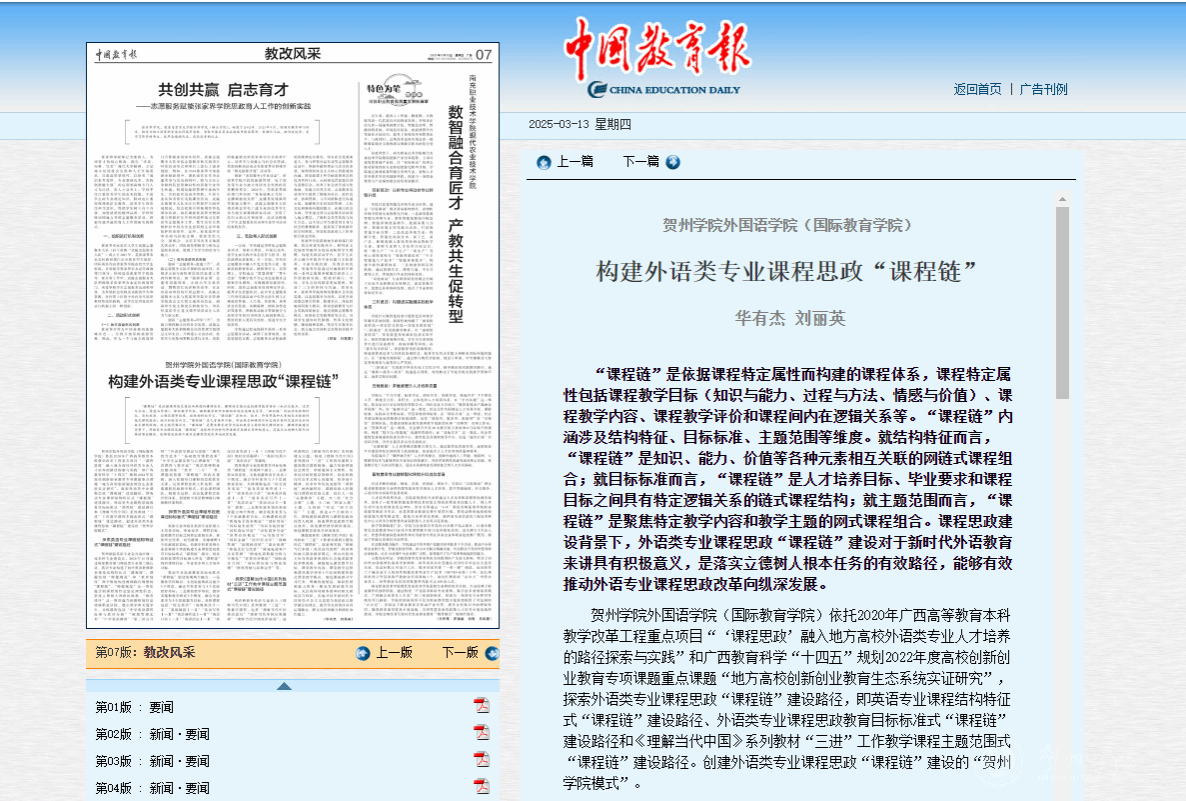Image resolution: width=1186 pixels, height=801 pixels.
Task: Click the subtitle 贺州学院外语学院（国际教育学院）
Action: coord(787,225)
